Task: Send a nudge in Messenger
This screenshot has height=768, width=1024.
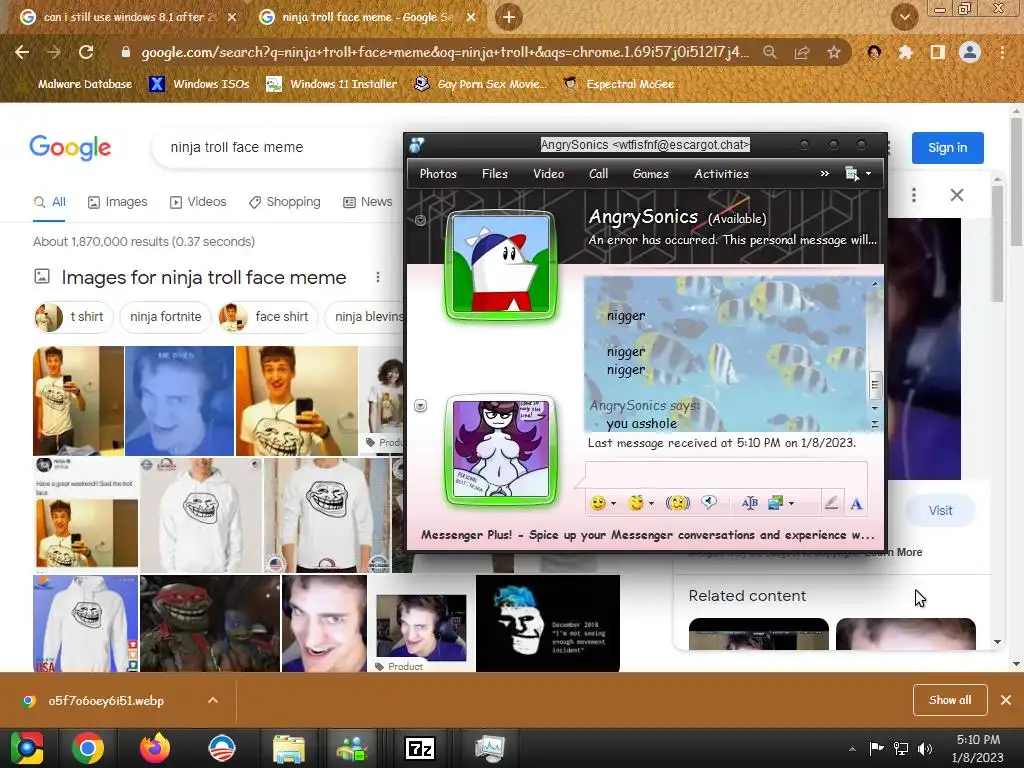Action: coord(678,503)
